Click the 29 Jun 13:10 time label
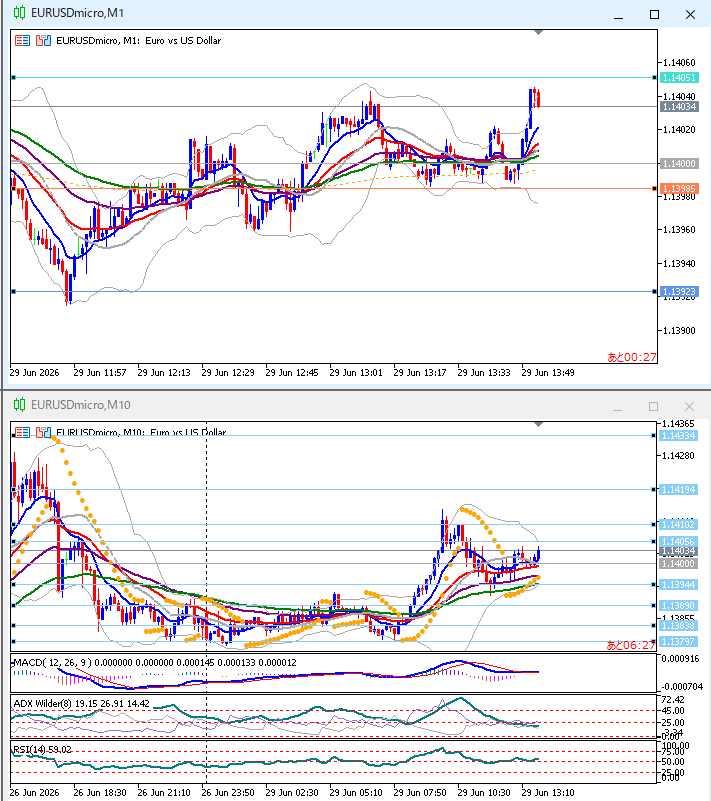Screen dimensions: 711x801 tap(548, 793)
